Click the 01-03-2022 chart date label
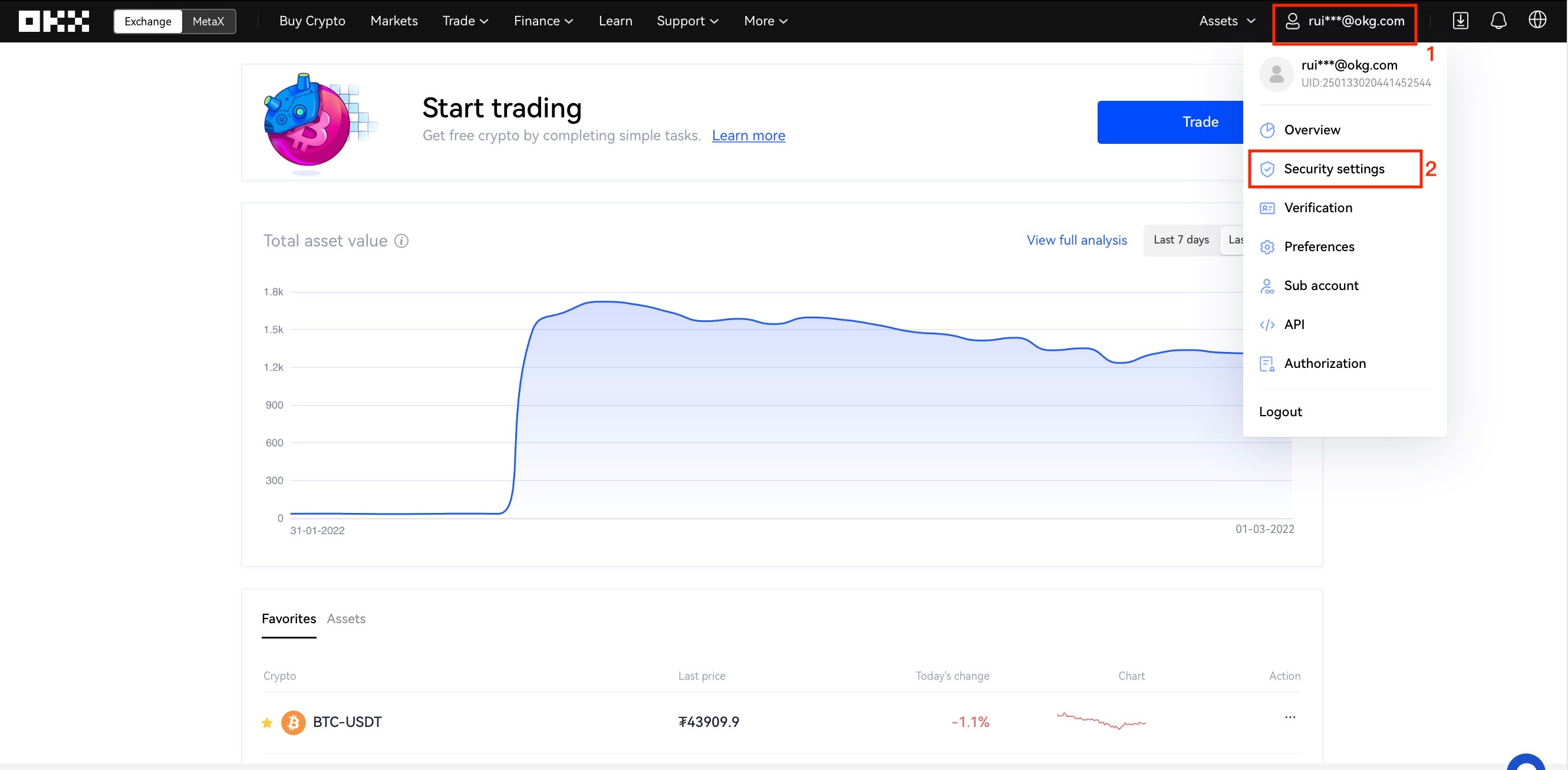The height and width of the screenshot is (770, 1568). click(x=1264, y=529)
